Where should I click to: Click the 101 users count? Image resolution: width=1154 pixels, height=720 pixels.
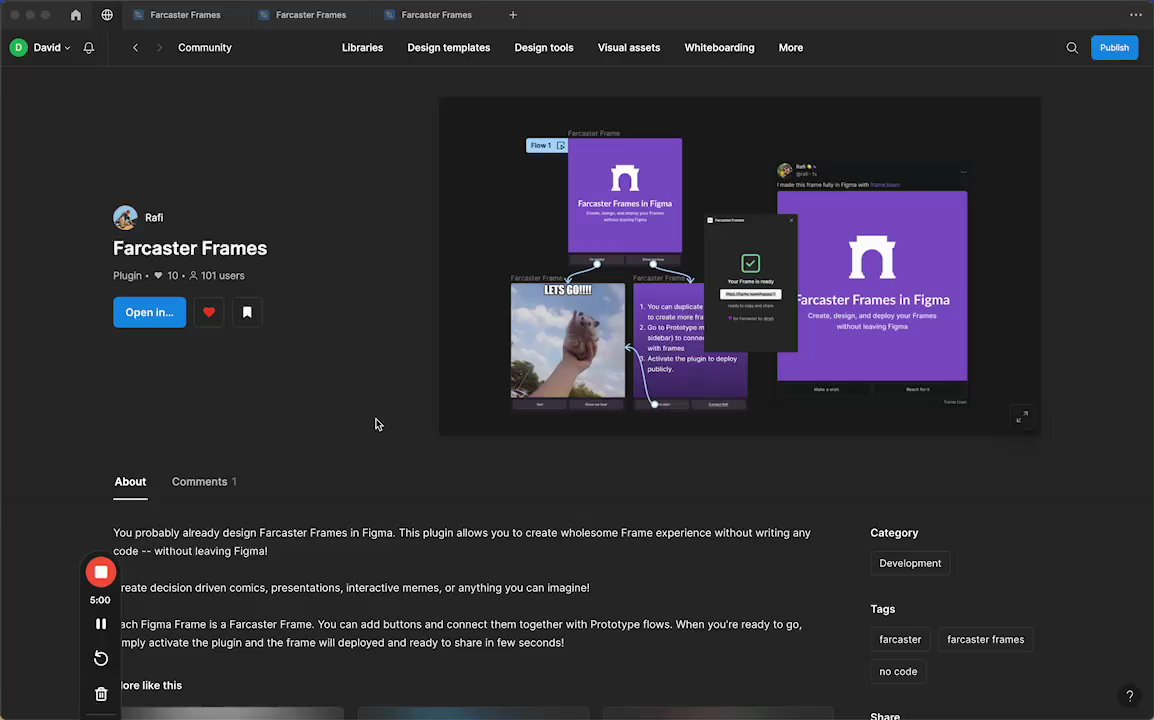click(x=217, y=275)
